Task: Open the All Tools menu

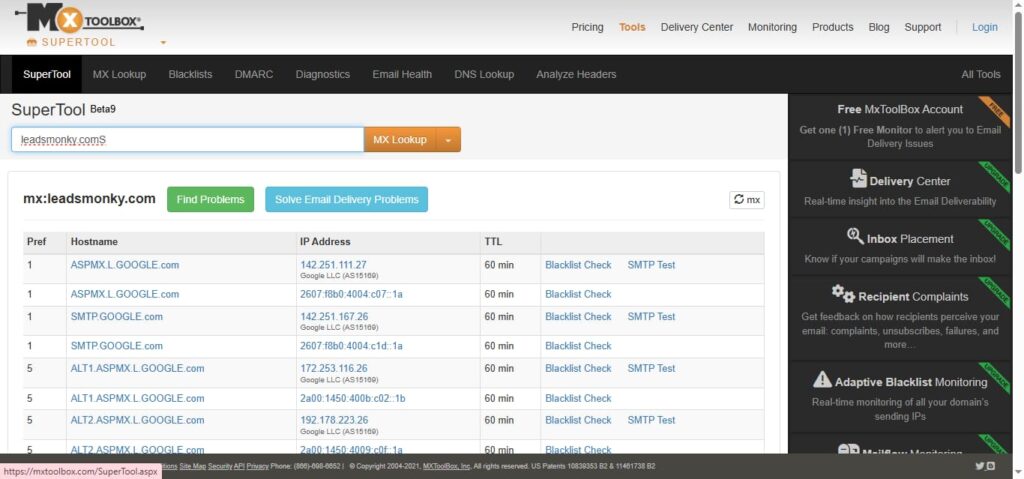Action: pyautogui.click(x=980, y=74)
